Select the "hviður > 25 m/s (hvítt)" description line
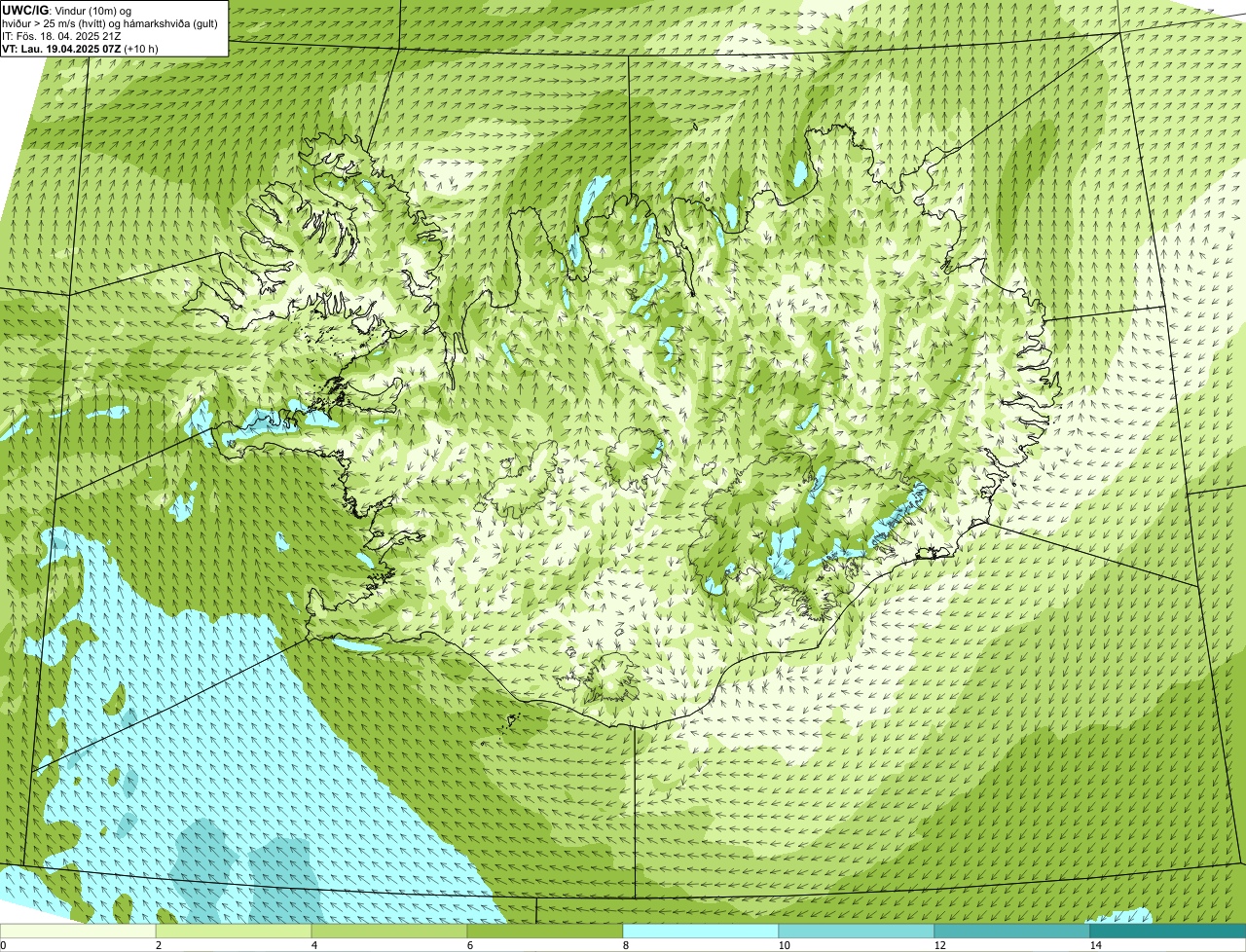The width and height of the screenshot is (1246, 952). point(110,22)
